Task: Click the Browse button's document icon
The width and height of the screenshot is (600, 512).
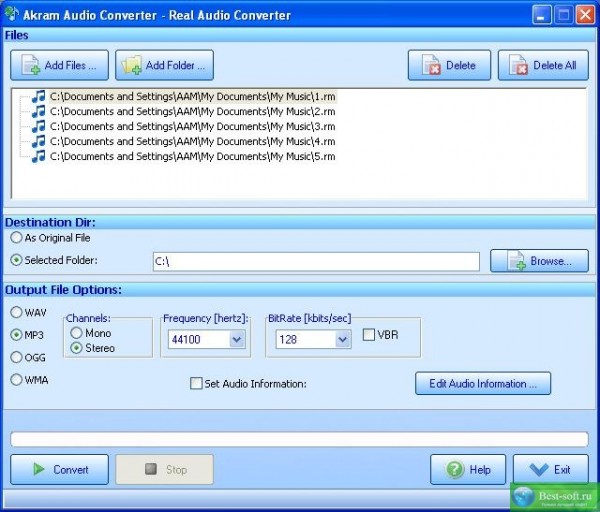Action: tap(516, 261)
